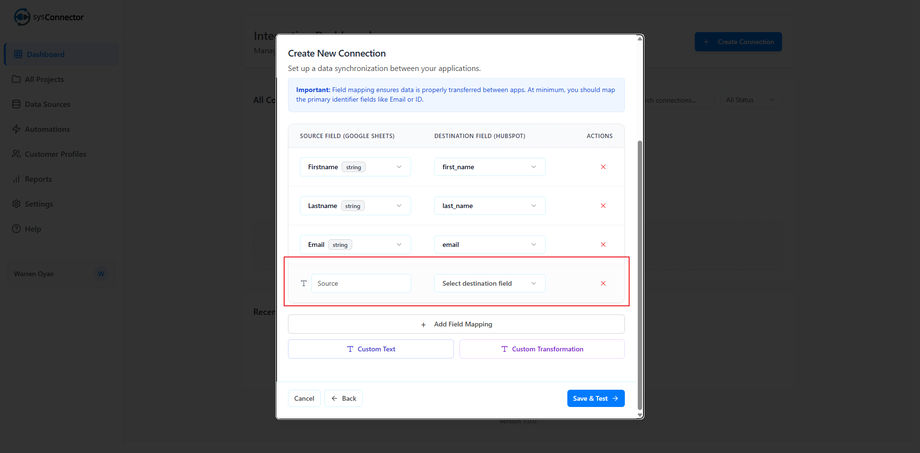
Task: Click the Source text input field
Action: coord(361,284)
